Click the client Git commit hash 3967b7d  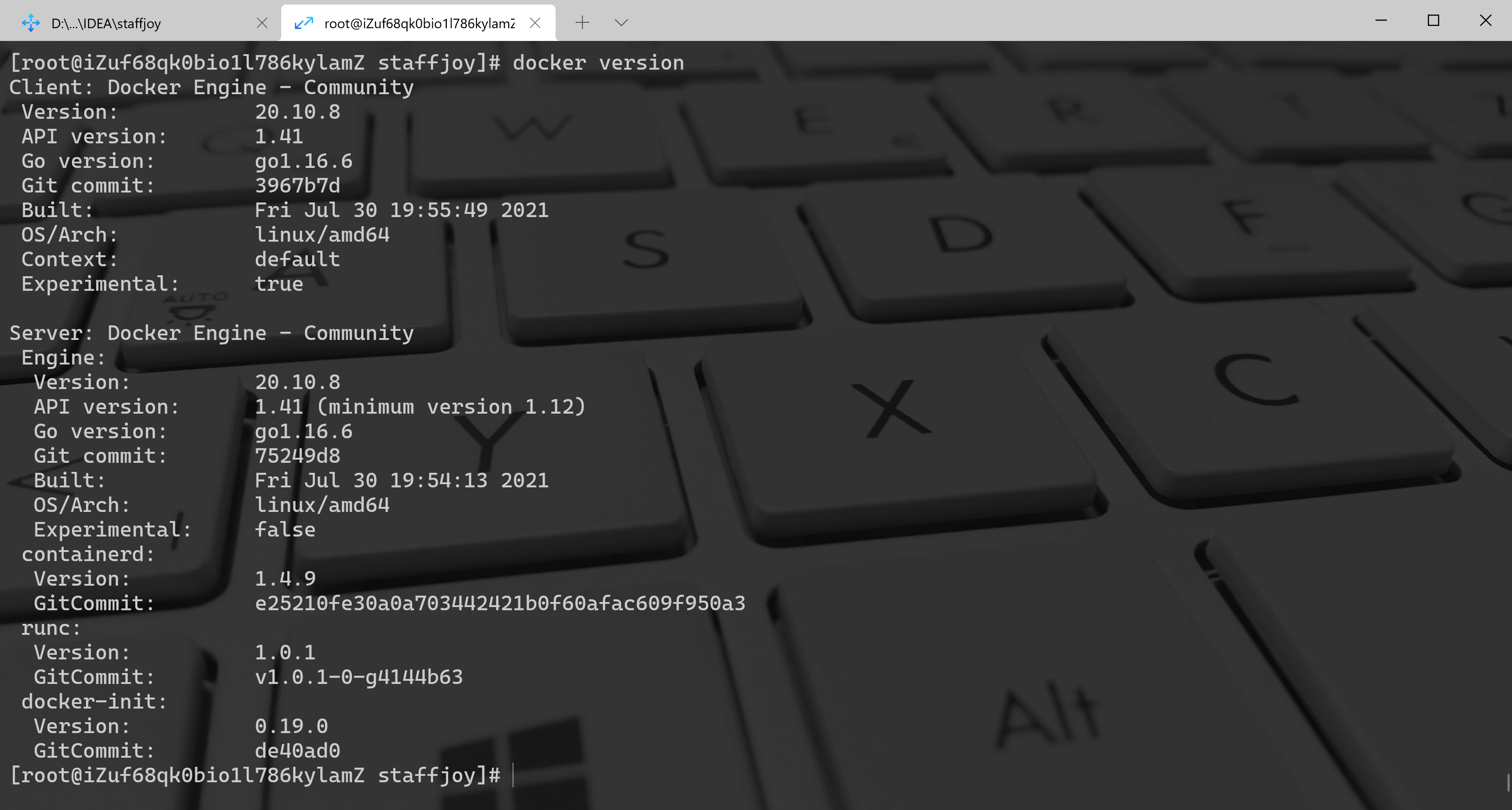coord(298,186)
